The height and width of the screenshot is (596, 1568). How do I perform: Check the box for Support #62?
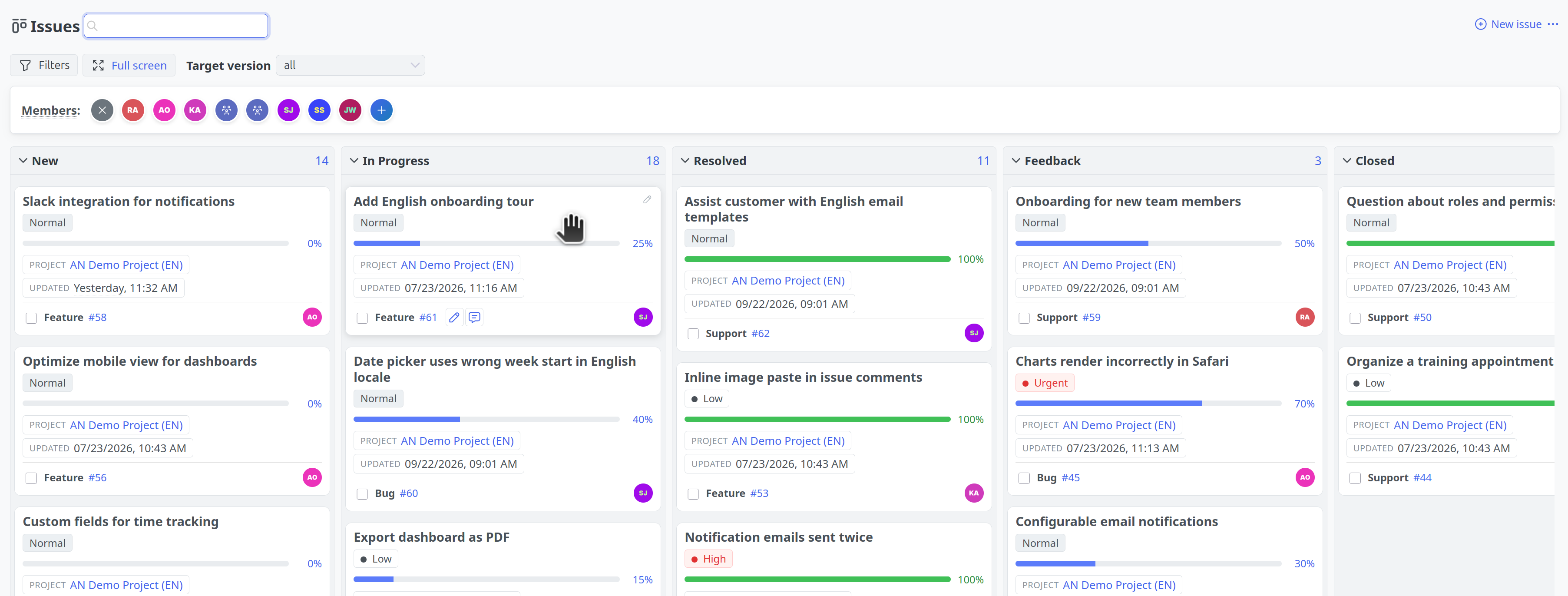(693, 334)
